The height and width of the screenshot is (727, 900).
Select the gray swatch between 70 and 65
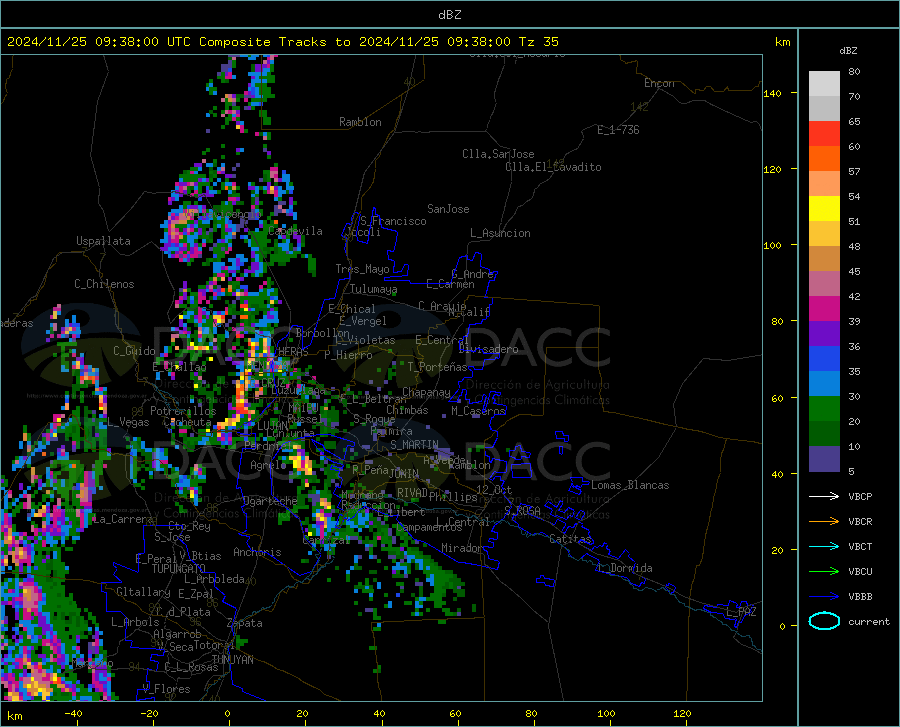pyautogui.click(x=824, y=108)
